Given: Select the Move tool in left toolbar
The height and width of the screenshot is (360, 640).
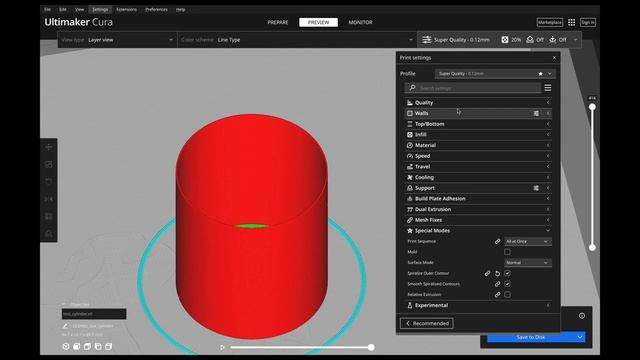Looking at the screenshot, I should pos(49,147).
